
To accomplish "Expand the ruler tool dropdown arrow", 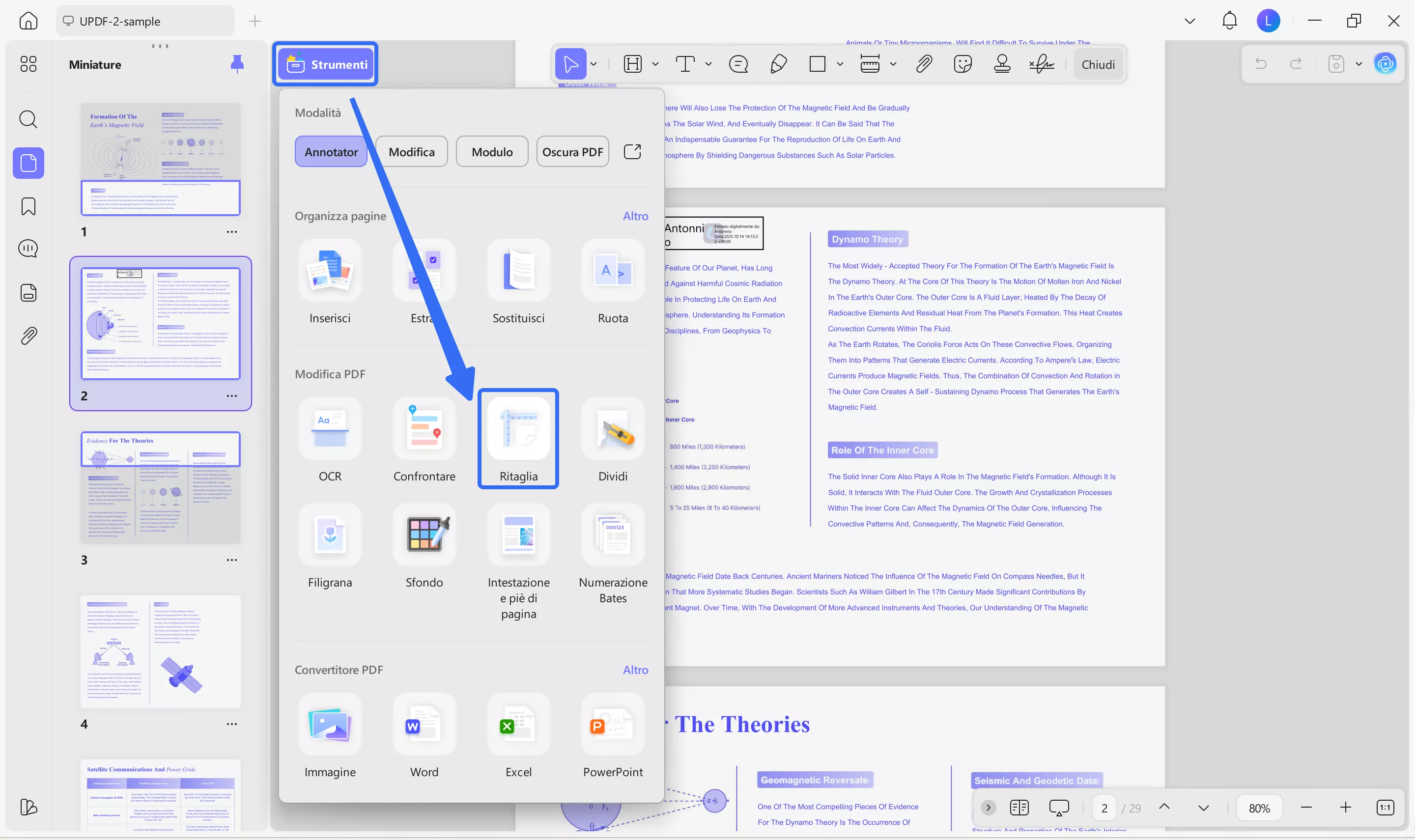I will click(893, 63).
